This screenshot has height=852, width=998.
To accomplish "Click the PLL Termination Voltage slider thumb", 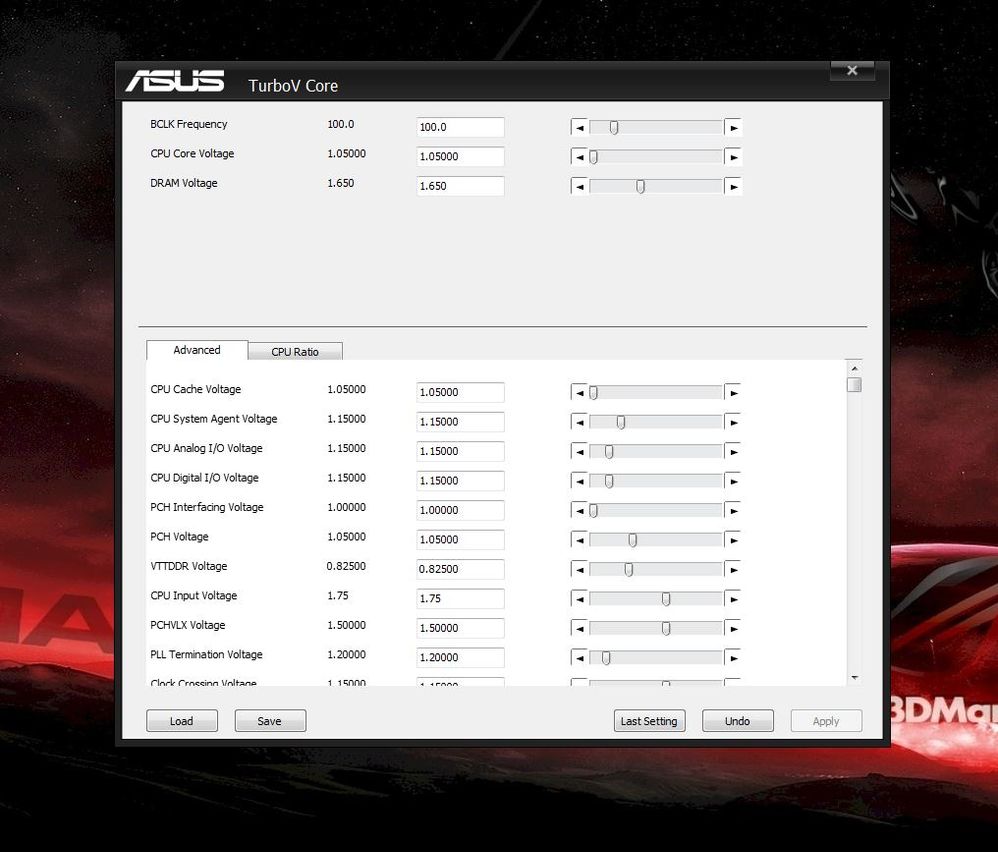I will (x=606, y=658).
